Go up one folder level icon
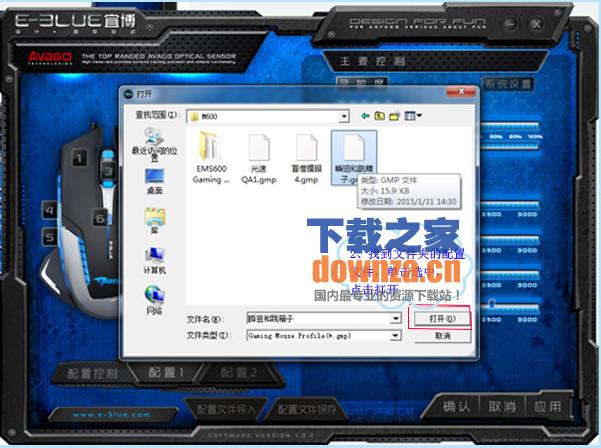Screen dimensions: 601x448 379,115
